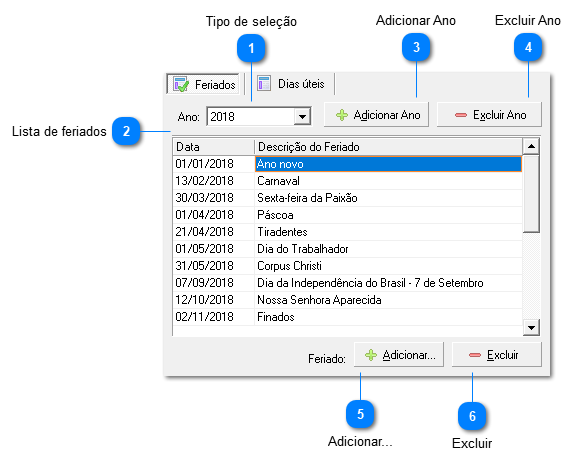Screen dimensions: 577x467
Task: Click the Descrição do Feriado column header
Action: 388,147
